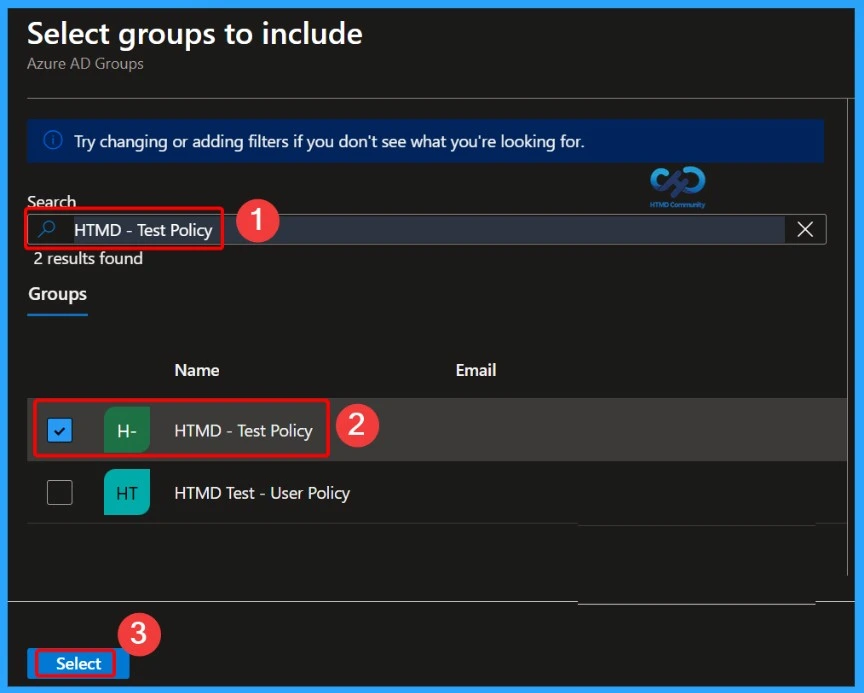The width and height of the screenshot is (864, 693).
Task: Check the HTMD Test - User Policy checkbox
Action: tap(60, 492)
